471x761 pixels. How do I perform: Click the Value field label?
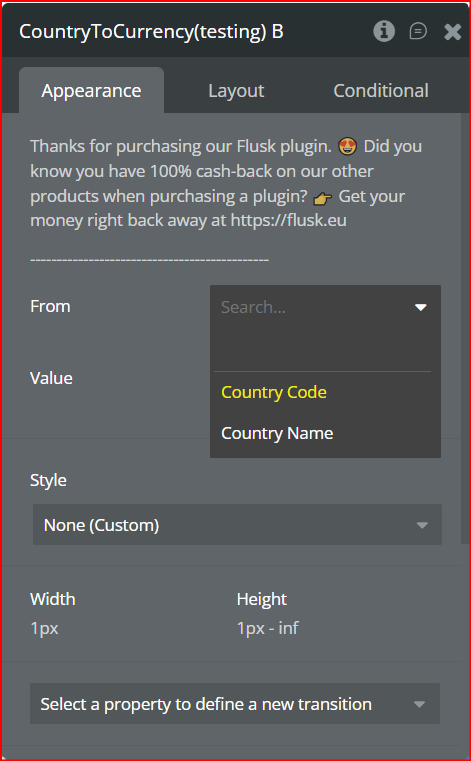51,378
